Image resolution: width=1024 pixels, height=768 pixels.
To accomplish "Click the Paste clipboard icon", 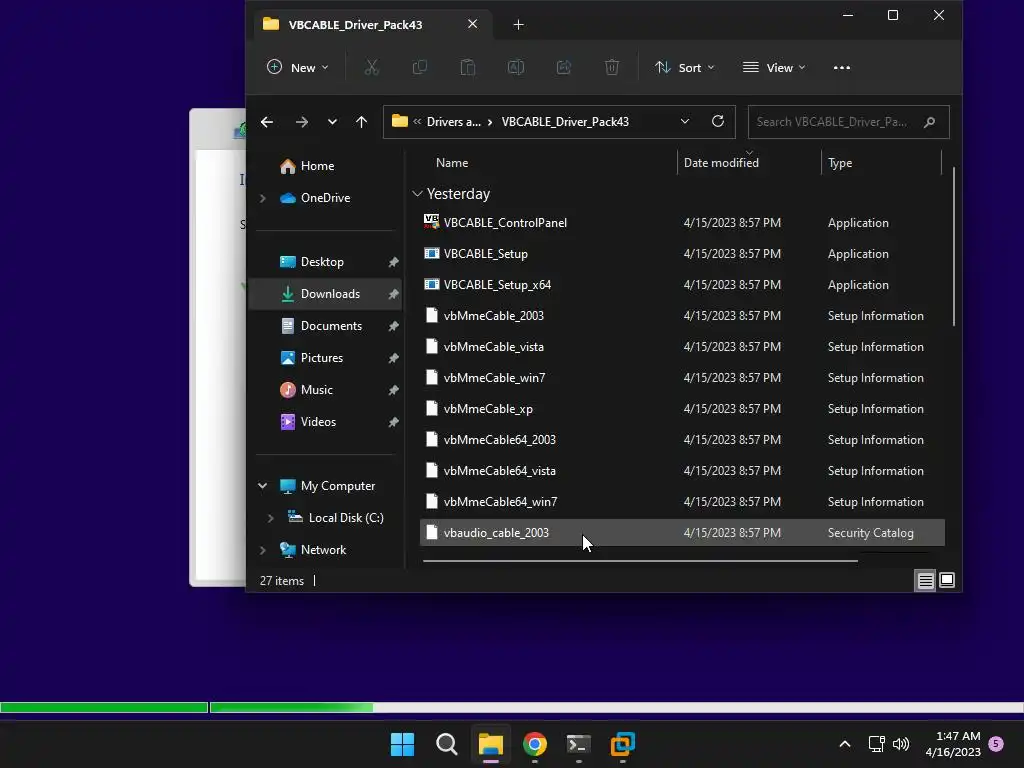I will (x=468, y=67).
